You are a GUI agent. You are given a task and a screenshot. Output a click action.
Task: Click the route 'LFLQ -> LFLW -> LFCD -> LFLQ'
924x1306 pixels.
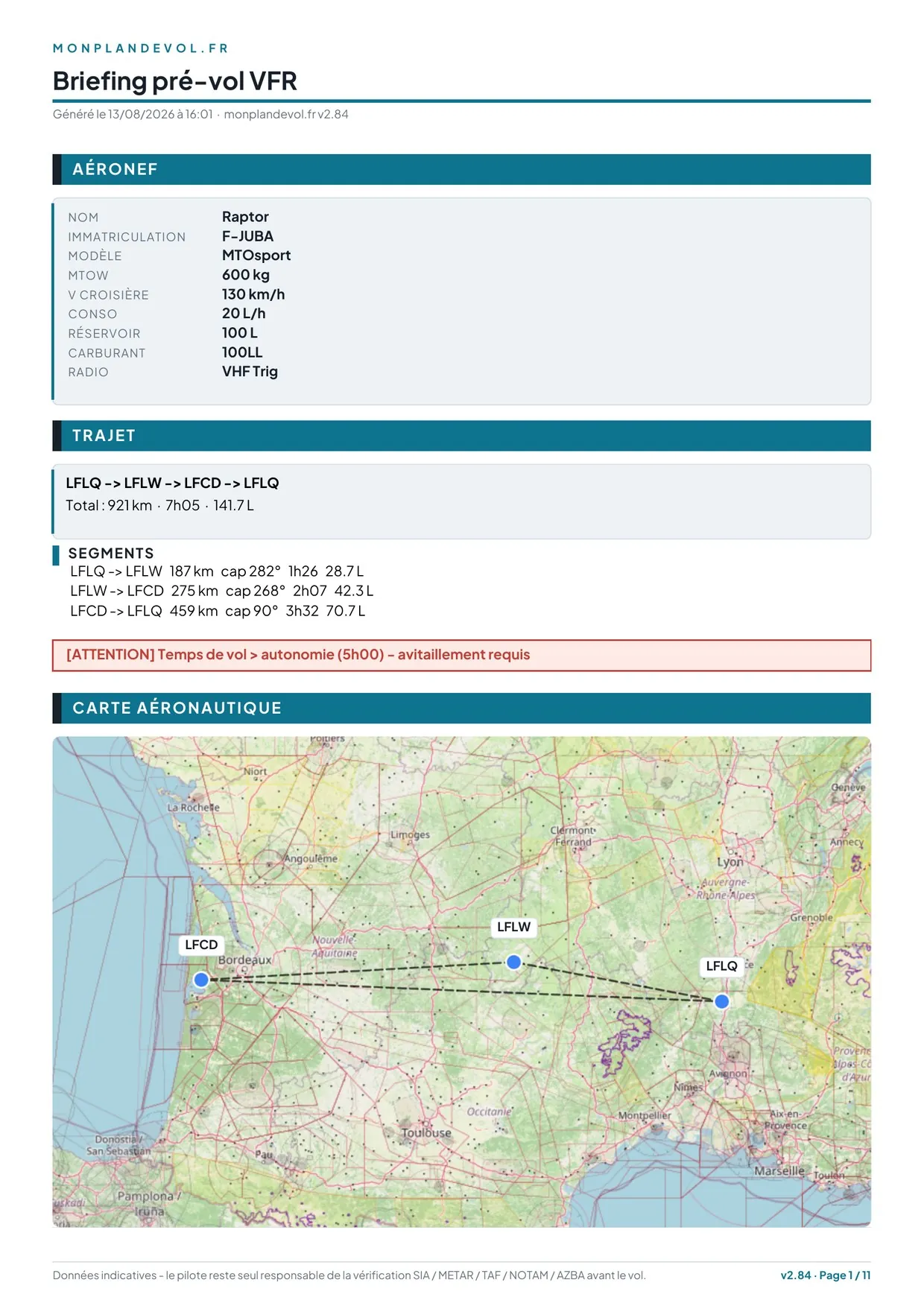click(172, 483)
